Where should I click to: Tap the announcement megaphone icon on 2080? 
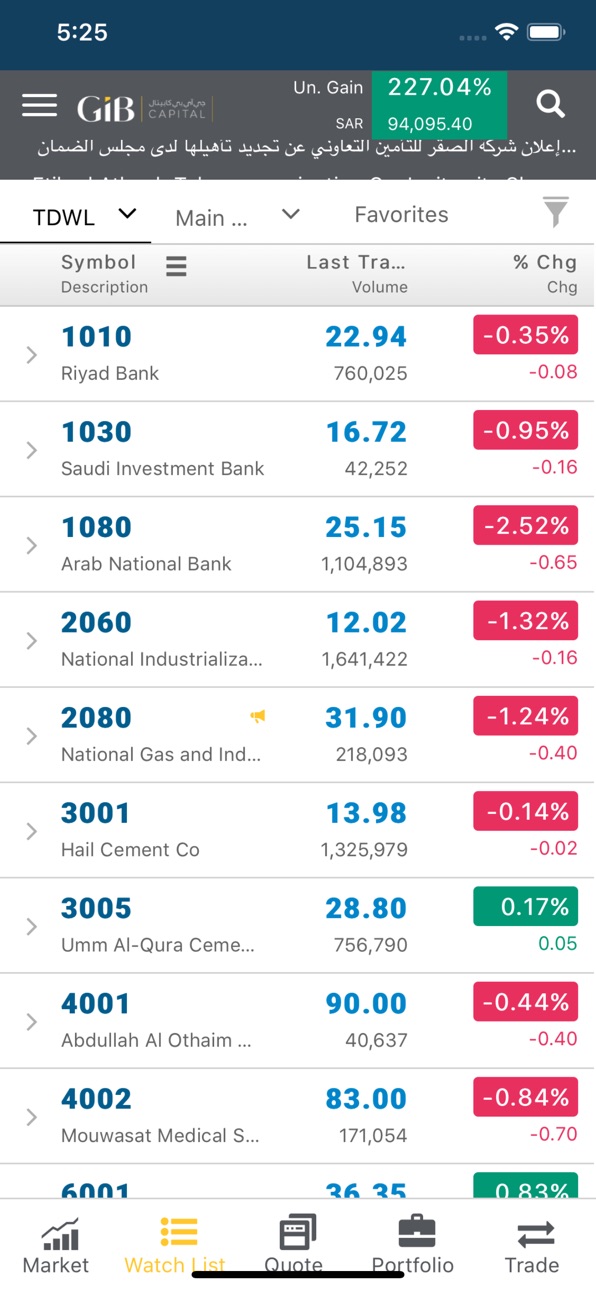coord(258,716)
